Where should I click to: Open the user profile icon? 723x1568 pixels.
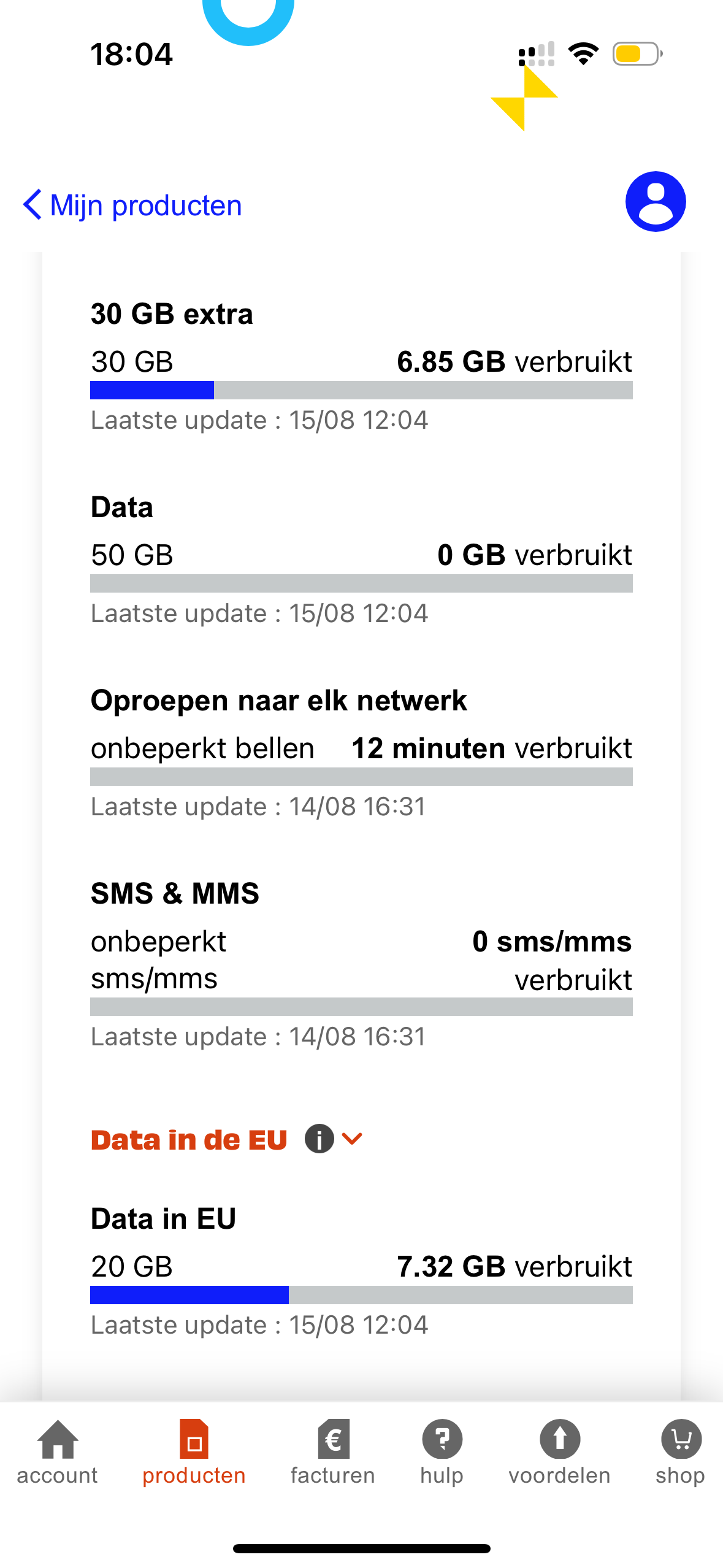655,202
